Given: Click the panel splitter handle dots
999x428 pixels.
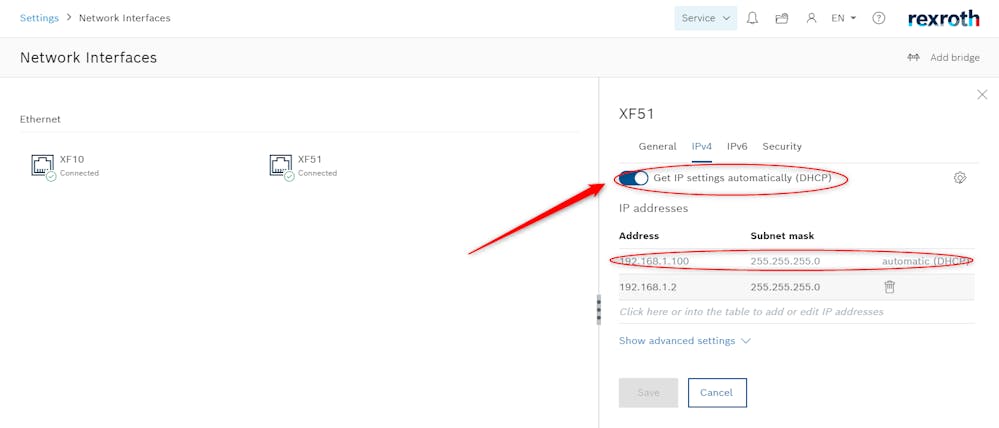Looking at the screenshot, I should pyautogui.click(x=598, y=310).
